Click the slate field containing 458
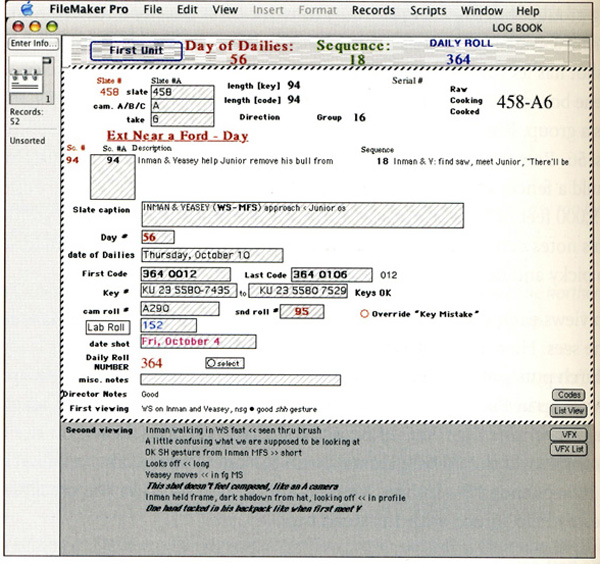This screenshot has height=564, width=600. (181, 91)
